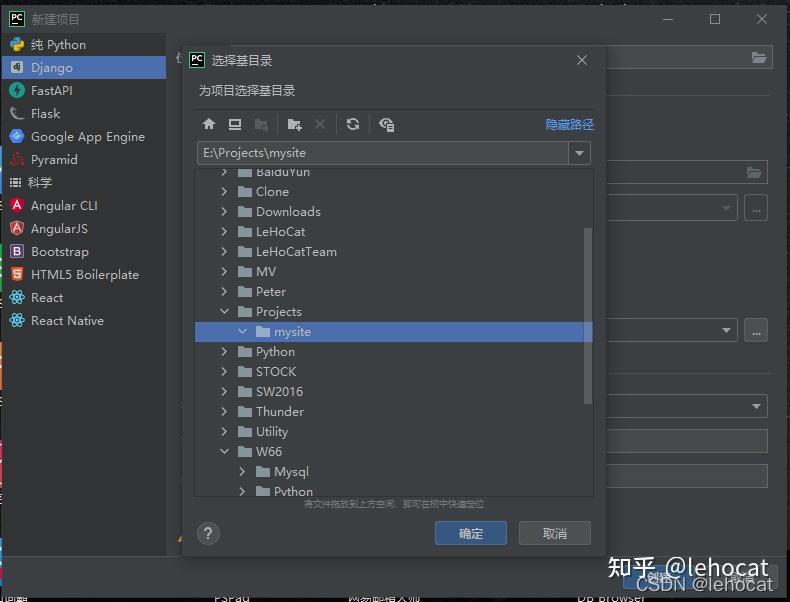Select the Downloads folder name
Viewport: 790px width, 602px height.
(288, 212)
